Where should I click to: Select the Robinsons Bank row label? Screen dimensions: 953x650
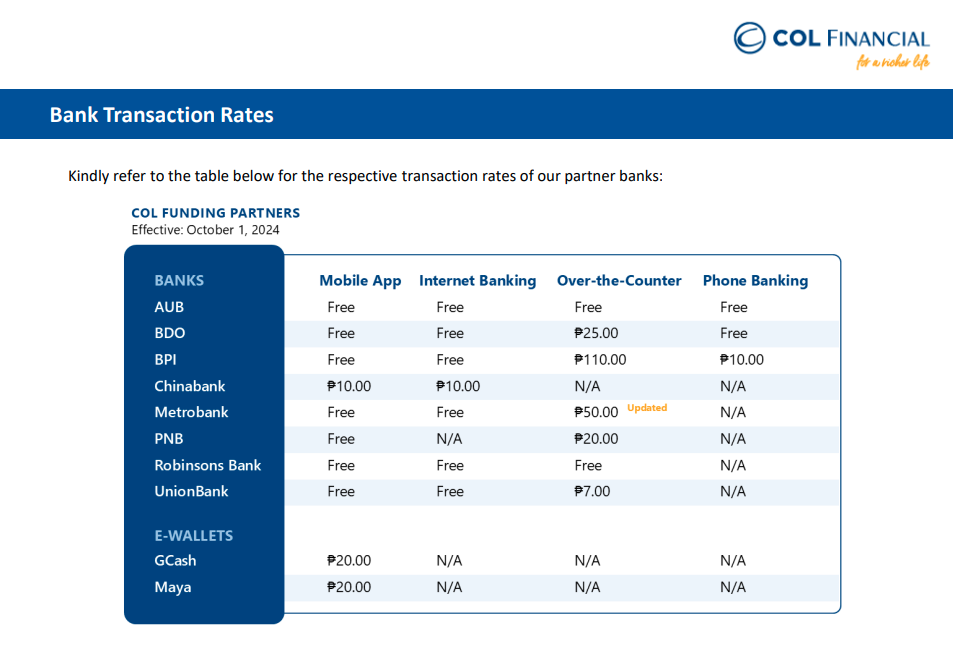(208, 465)
